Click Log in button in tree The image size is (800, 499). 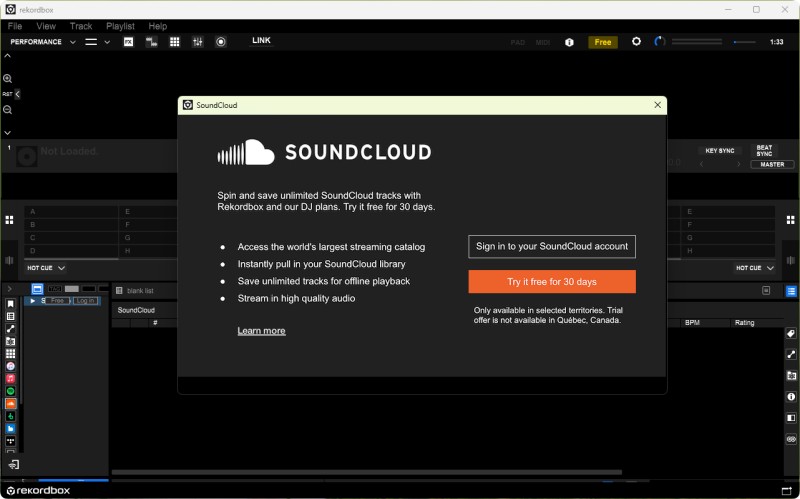[x=85, y=301]
